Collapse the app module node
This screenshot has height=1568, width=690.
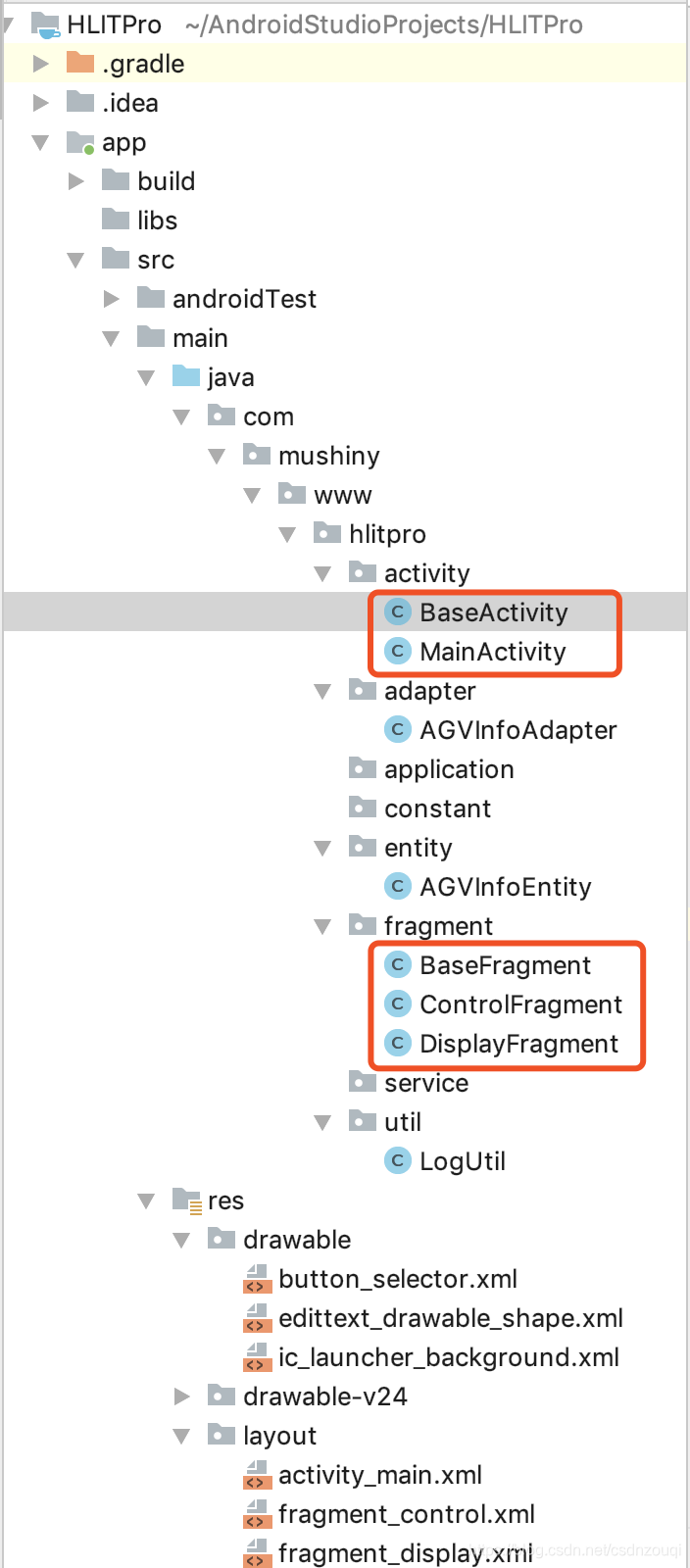pyautogui.click(x=40, y=142)
